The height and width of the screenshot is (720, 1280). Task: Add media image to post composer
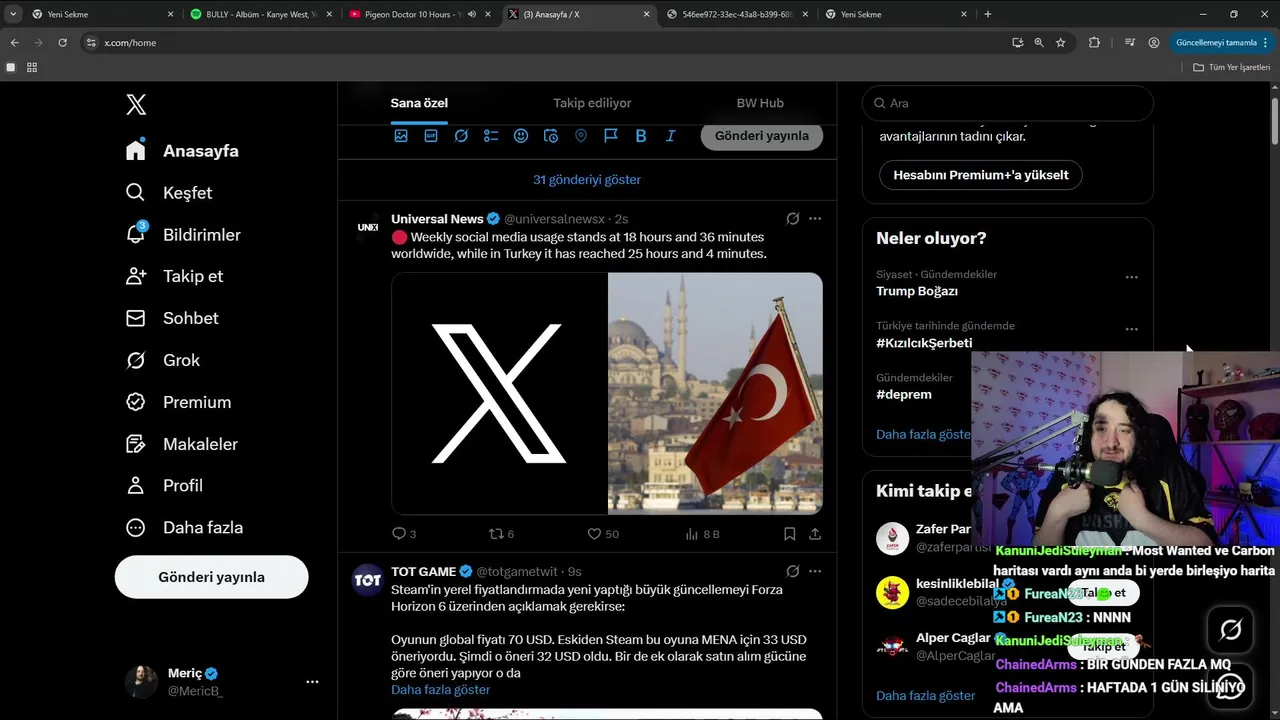[401, 136]
